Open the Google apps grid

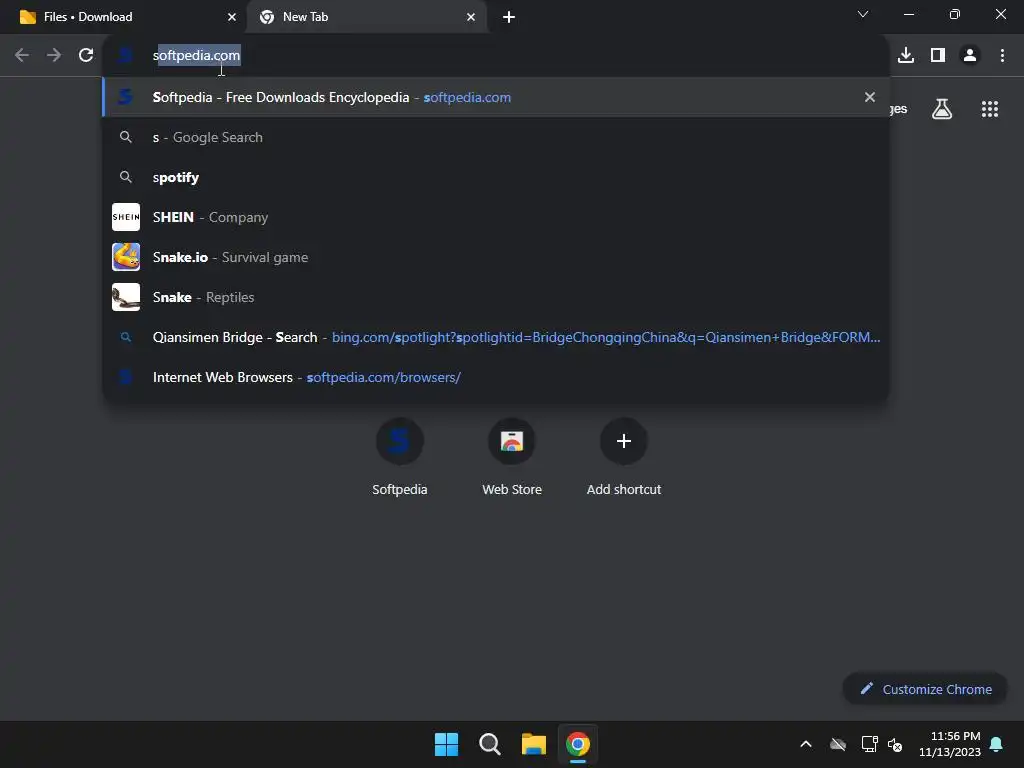pos(989,109)
